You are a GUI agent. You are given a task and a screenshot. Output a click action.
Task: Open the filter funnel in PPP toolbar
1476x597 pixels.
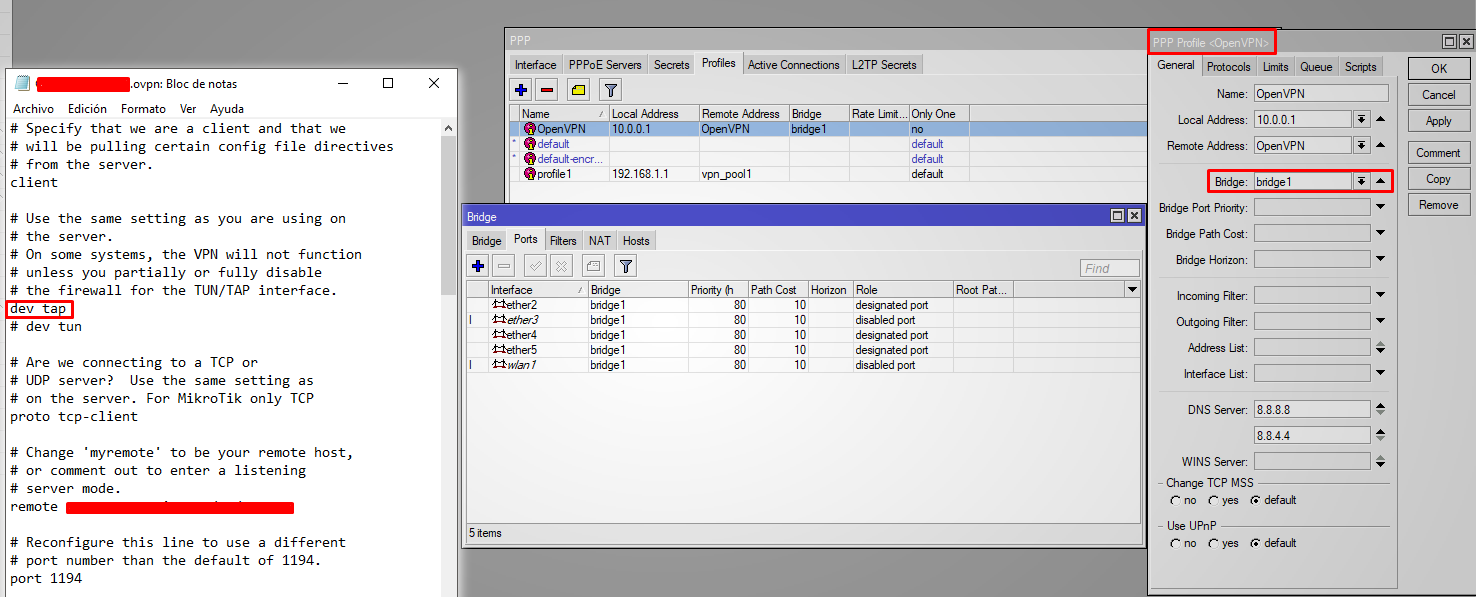click(x=610, y=90)
